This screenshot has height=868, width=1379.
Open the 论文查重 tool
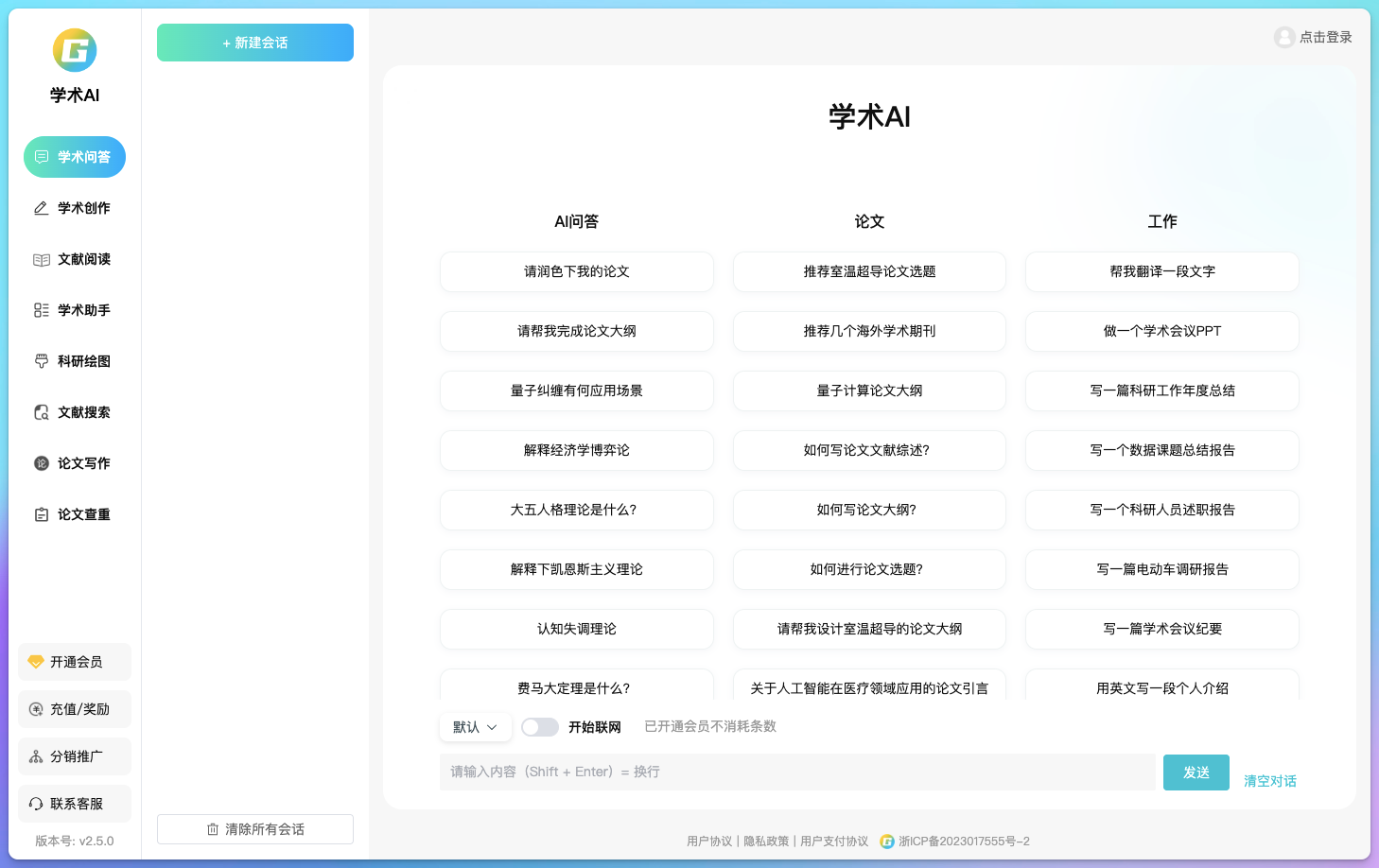tap(74, 513)
